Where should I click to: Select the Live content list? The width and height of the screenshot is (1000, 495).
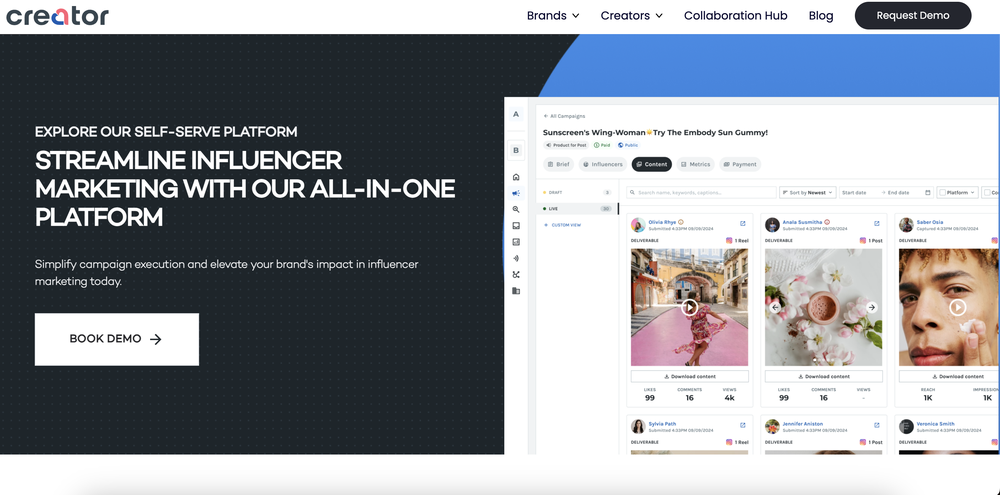(577, 209)
